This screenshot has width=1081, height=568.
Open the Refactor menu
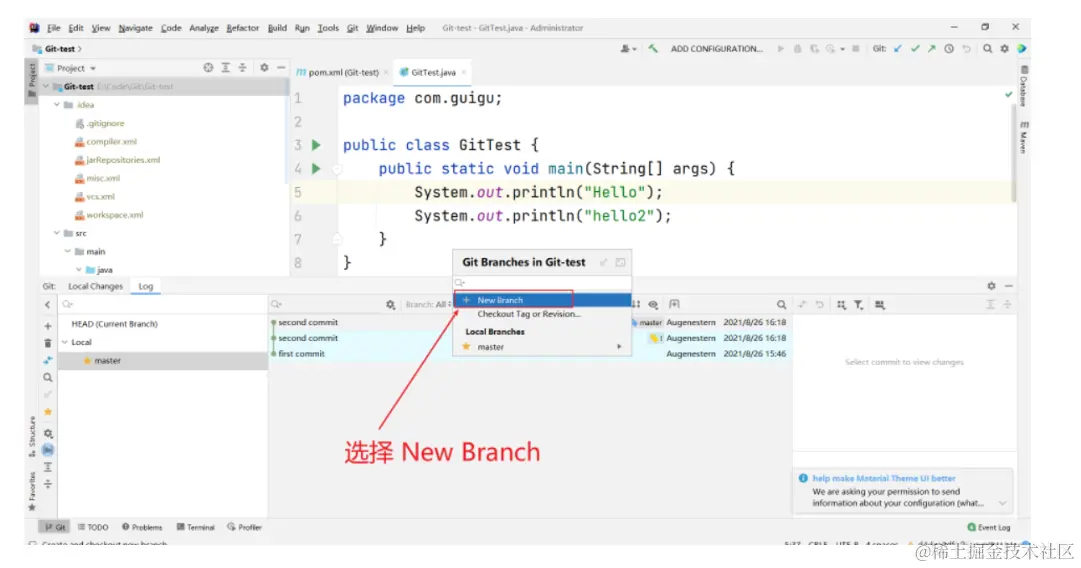[x=243, y=28]
